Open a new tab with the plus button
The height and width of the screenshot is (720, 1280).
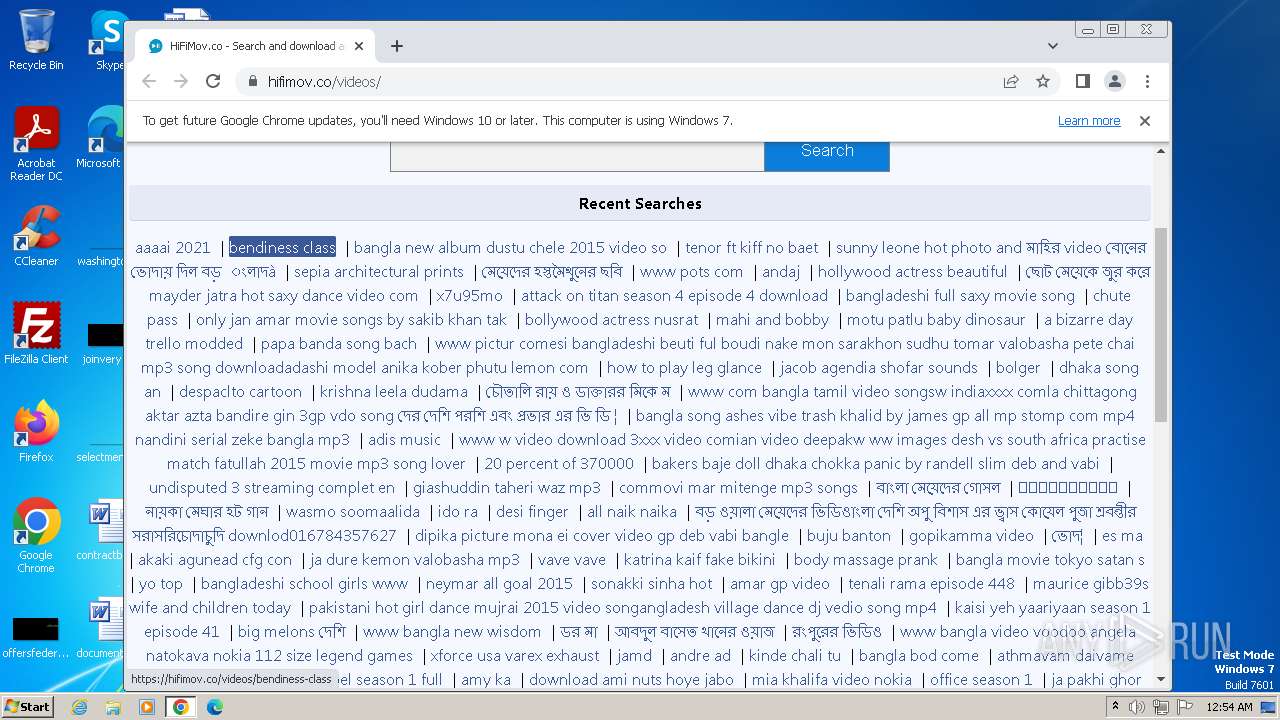pyautogui.click(x=397, y=46)
